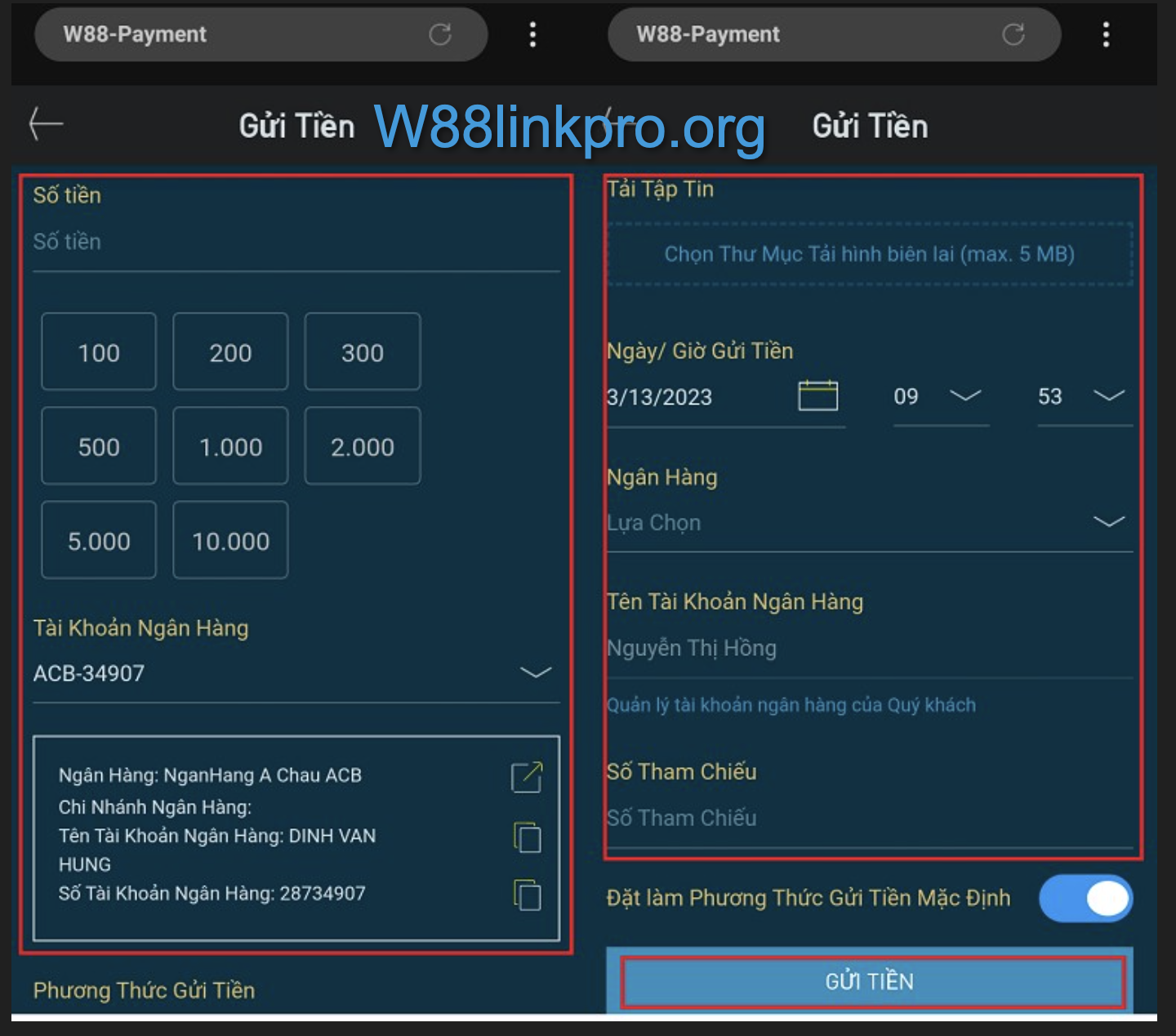Select the 10.000 amount preset
1176x1036 pixels.
[x=230, y=540]
